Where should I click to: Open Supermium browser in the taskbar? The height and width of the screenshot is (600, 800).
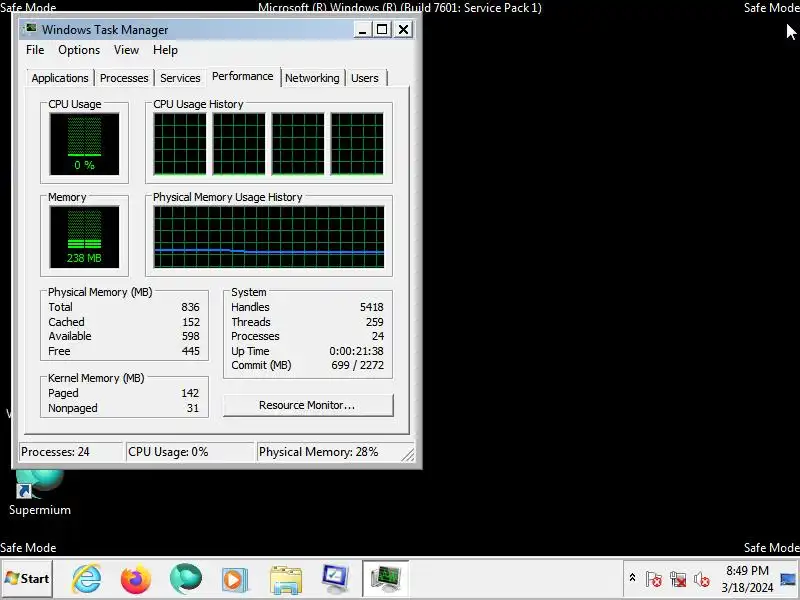(x=185, y=579)
